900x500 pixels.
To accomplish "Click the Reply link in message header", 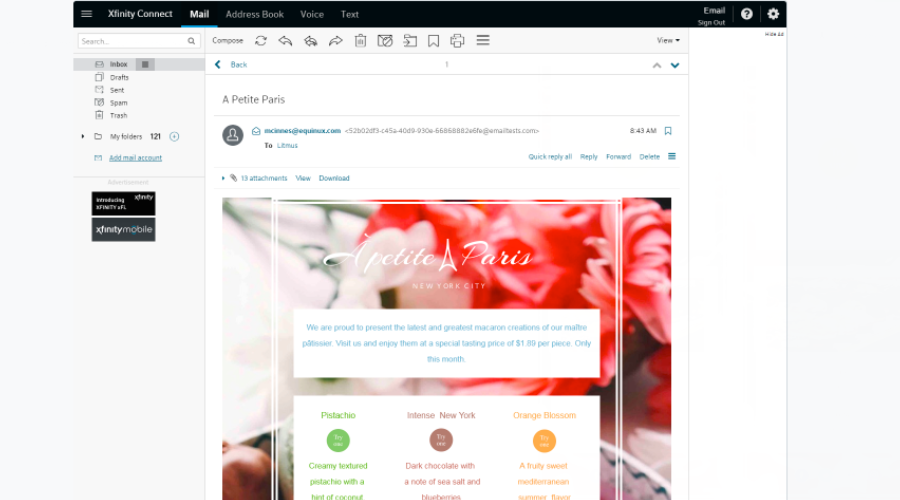I will 588,157.
